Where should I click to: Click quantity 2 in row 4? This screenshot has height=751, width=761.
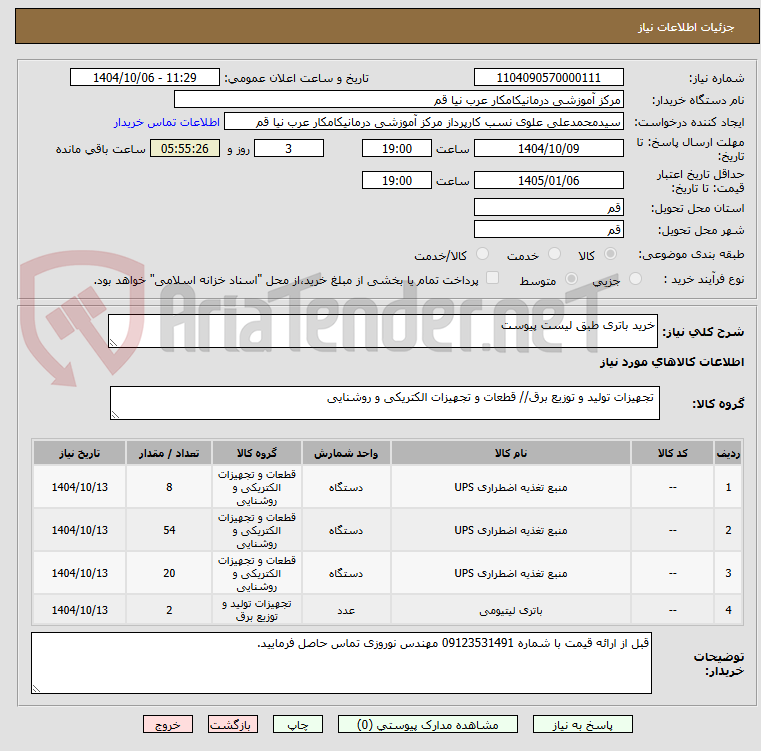[169, 610]
